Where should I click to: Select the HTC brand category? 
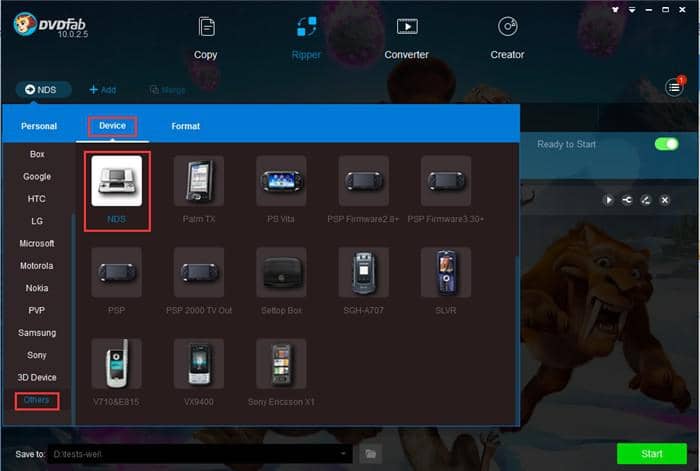[x=37, y=199]
